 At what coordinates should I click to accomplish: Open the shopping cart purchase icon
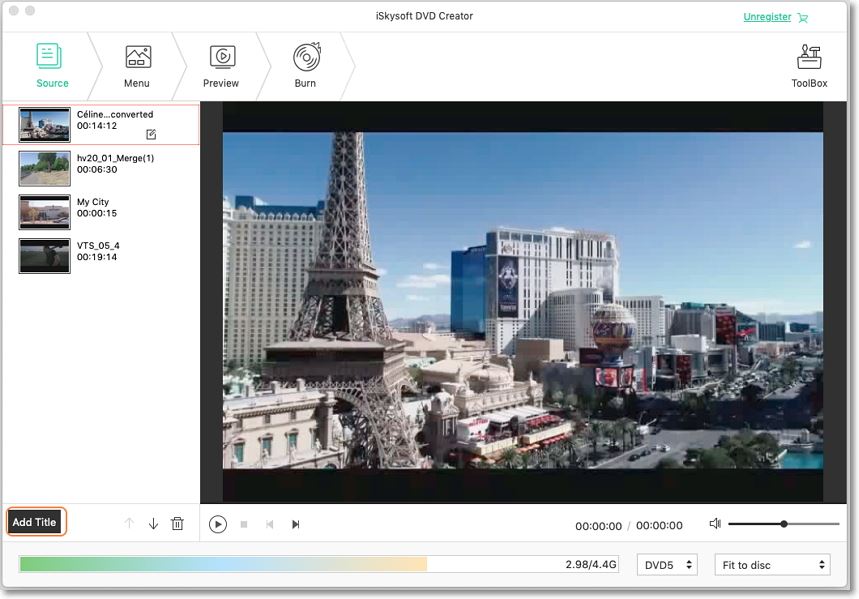coord(803,17)
